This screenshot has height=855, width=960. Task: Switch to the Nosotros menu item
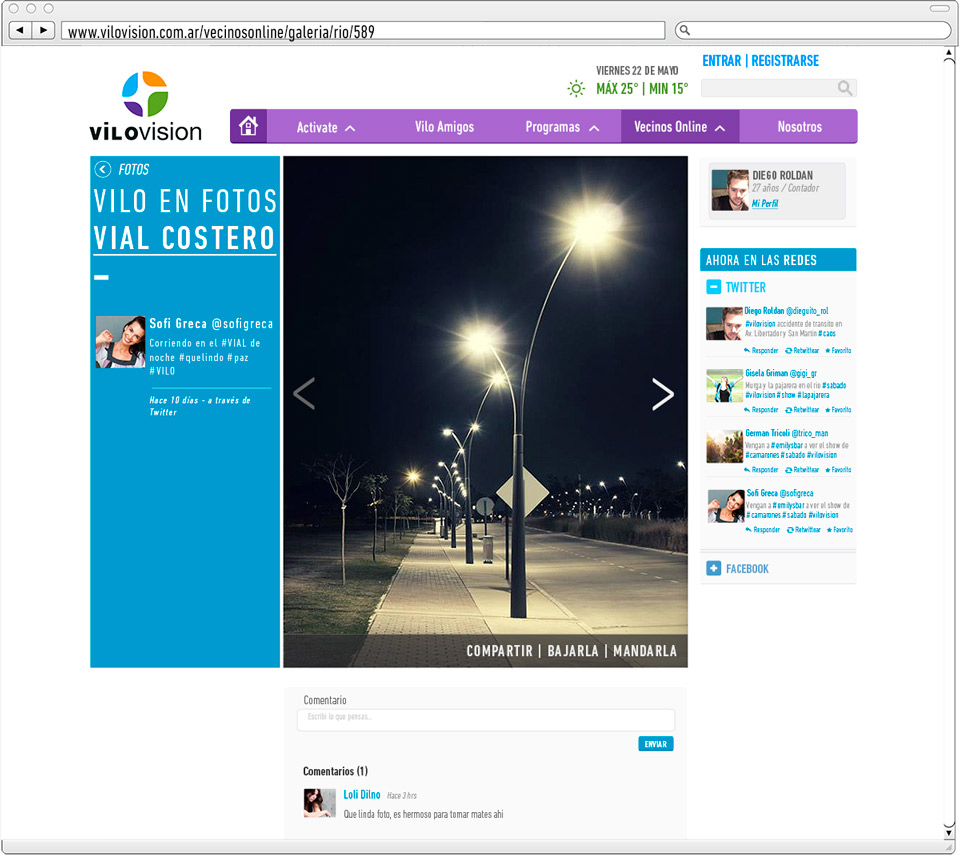click(x=798, y=127)
